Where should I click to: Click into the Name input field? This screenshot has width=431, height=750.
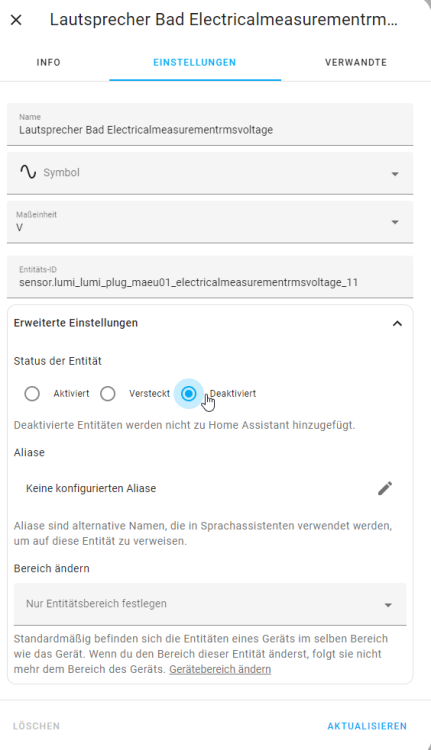coord(210,124)
